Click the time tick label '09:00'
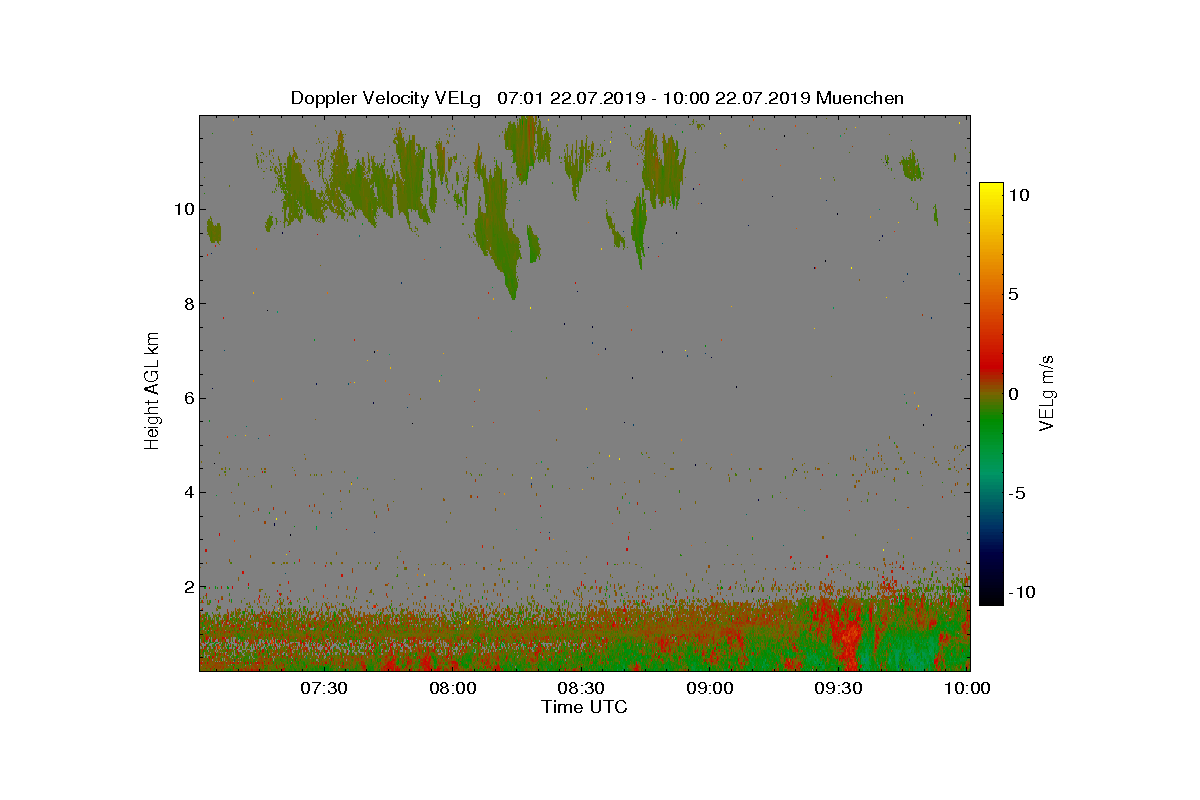This screenshot has height=800, width=1200. (x=711, y=689)
